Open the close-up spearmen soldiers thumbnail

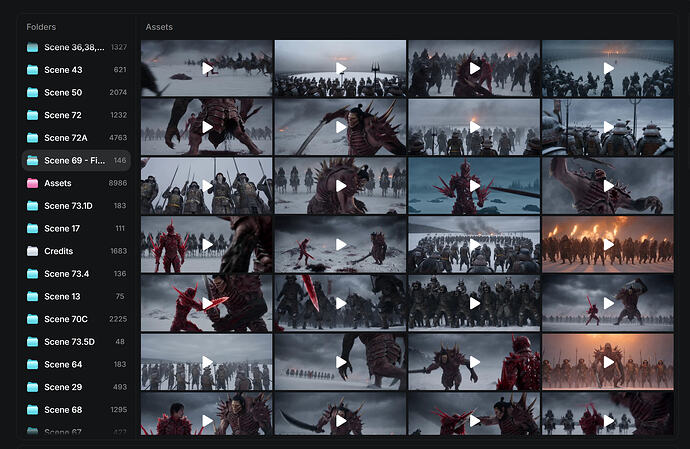tap(206, 185)
